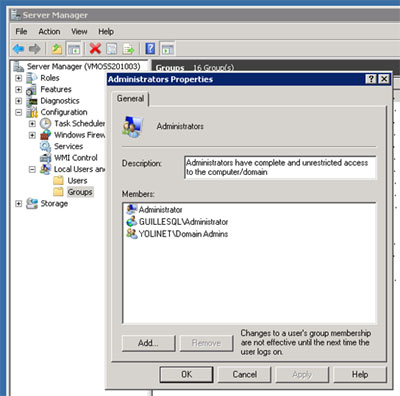Screen dimensions: 400x396
Task: Click the Properties toolbar icon
Action: tap(112, 49)
